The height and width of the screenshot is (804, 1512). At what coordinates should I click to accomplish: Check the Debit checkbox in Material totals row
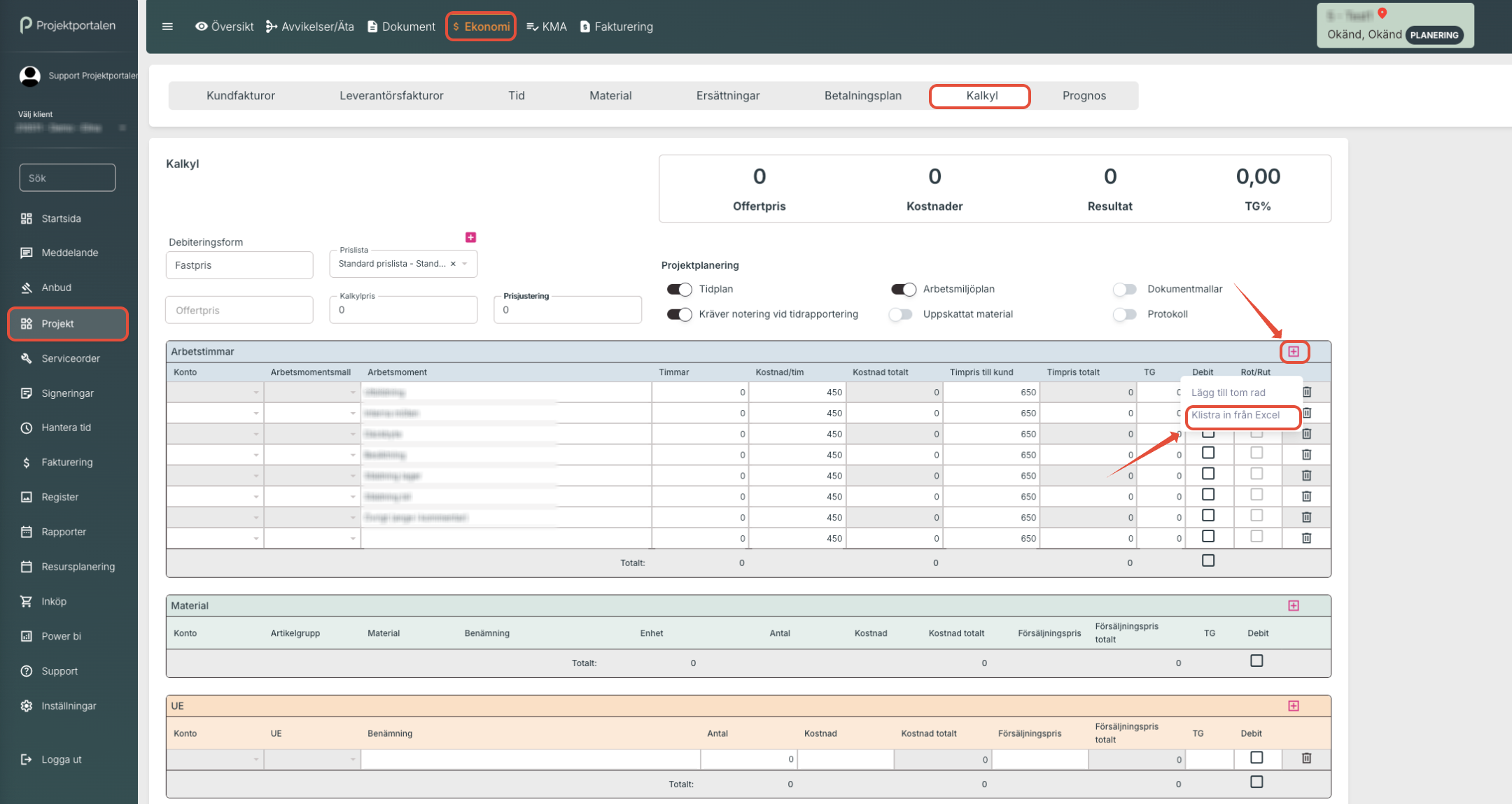pyautogui.click(x=1256, y=661)
